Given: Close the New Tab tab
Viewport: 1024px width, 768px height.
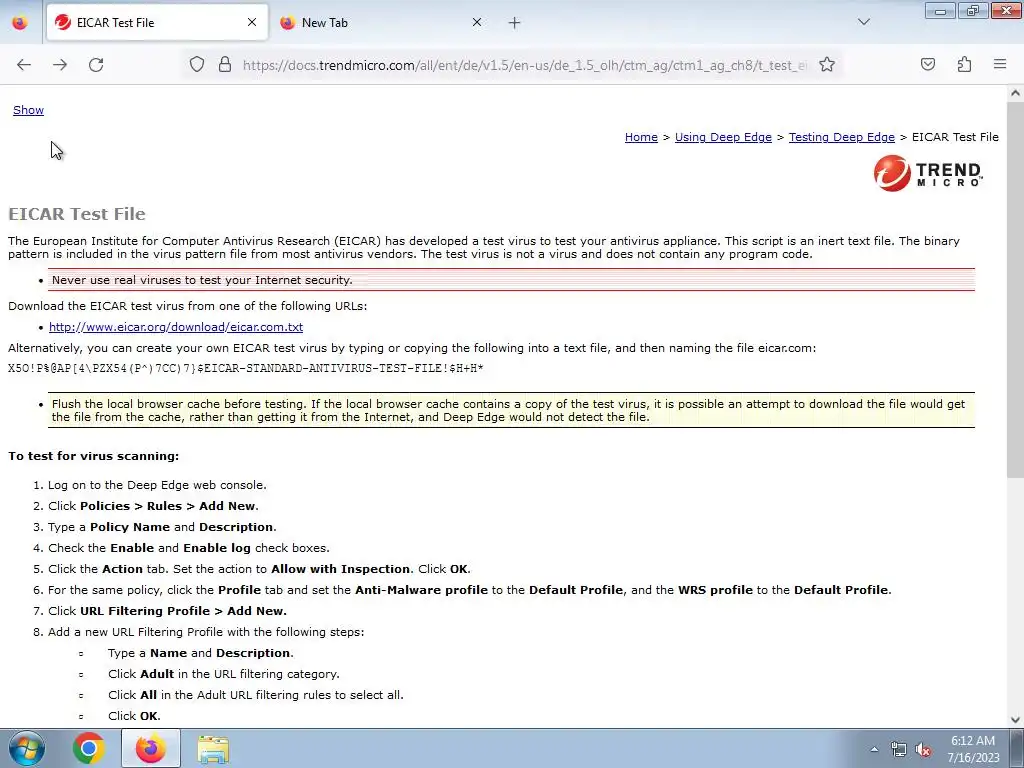Looking at the screenshot, I should tap(477, 22).
